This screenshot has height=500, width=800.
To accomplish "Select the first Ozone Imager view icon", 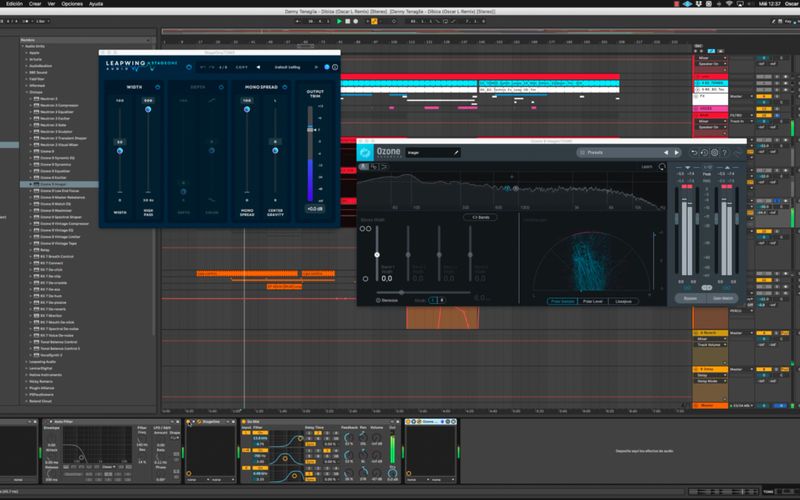I will tap(363, 167).
